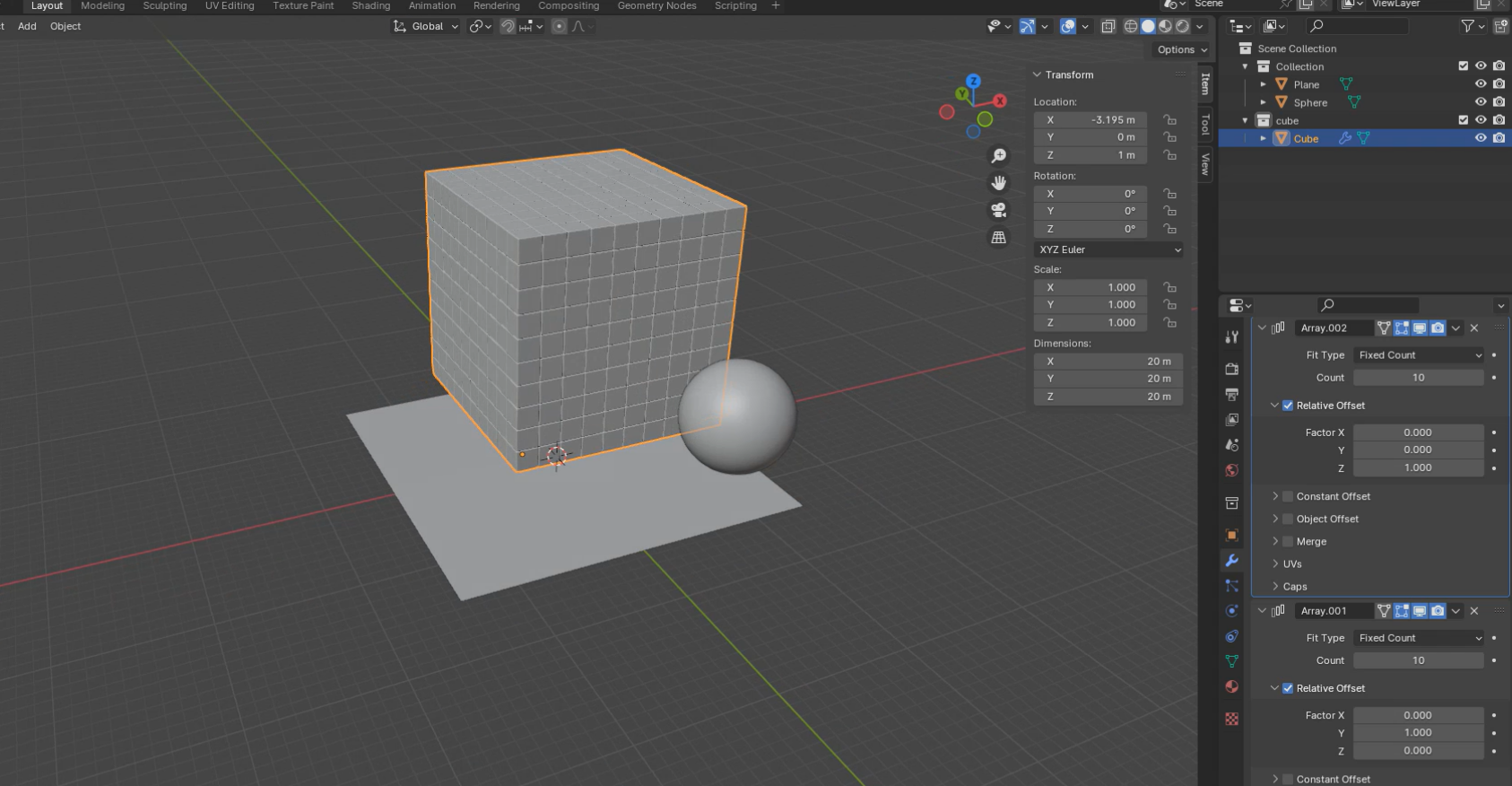Remove the Array.002 modifier

pos(1474,328)
